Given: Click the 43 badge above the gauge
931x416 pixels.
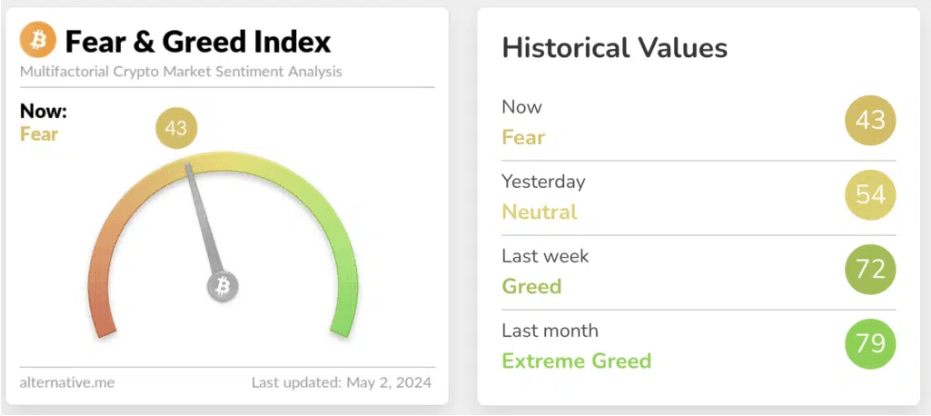Looking at the screenshot, I should coord(176,128).
